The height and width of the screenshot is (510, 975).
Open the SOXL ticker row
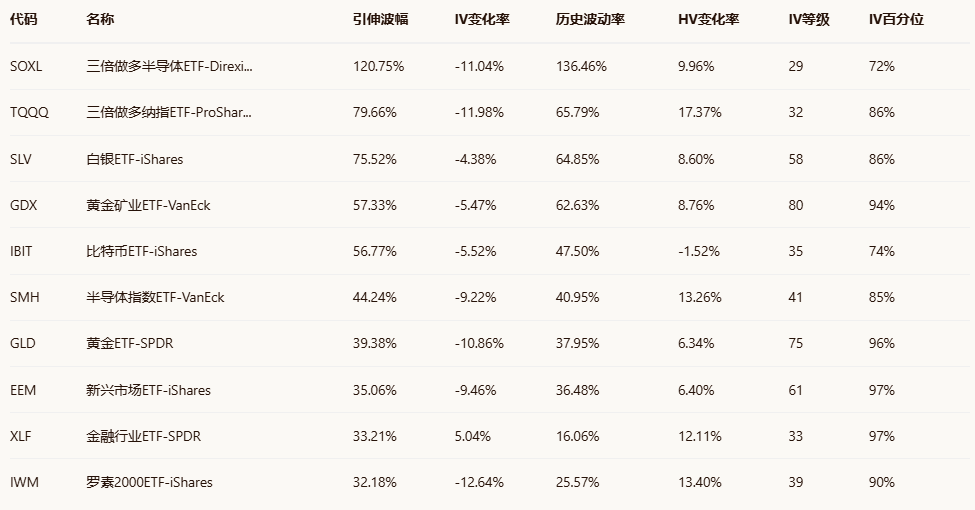26,67
